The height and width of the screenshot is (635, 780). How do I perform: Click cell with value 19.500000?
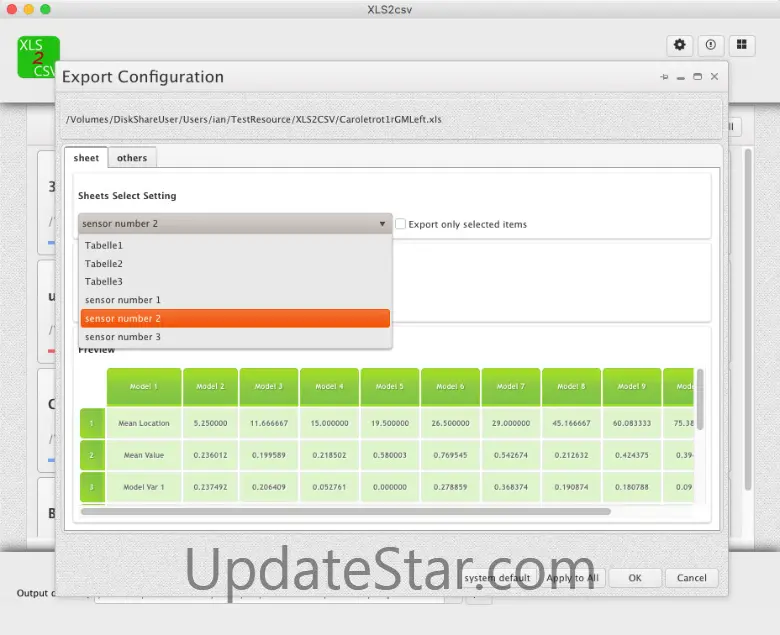click(390, 423)
